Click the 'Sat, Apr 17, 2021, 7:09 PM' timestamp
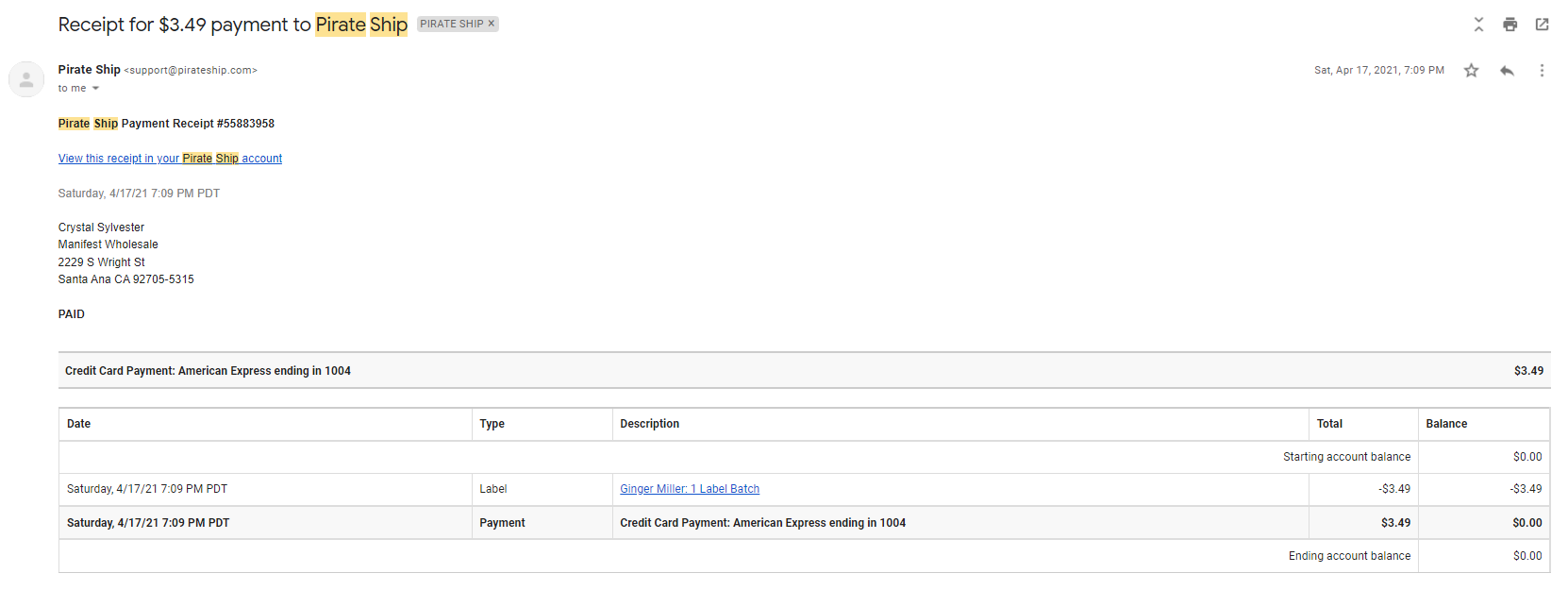 point(1378,71)
